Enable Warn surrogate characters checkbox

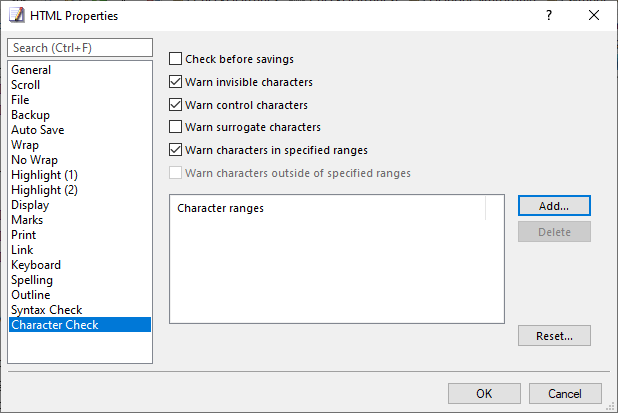[175, 127]
